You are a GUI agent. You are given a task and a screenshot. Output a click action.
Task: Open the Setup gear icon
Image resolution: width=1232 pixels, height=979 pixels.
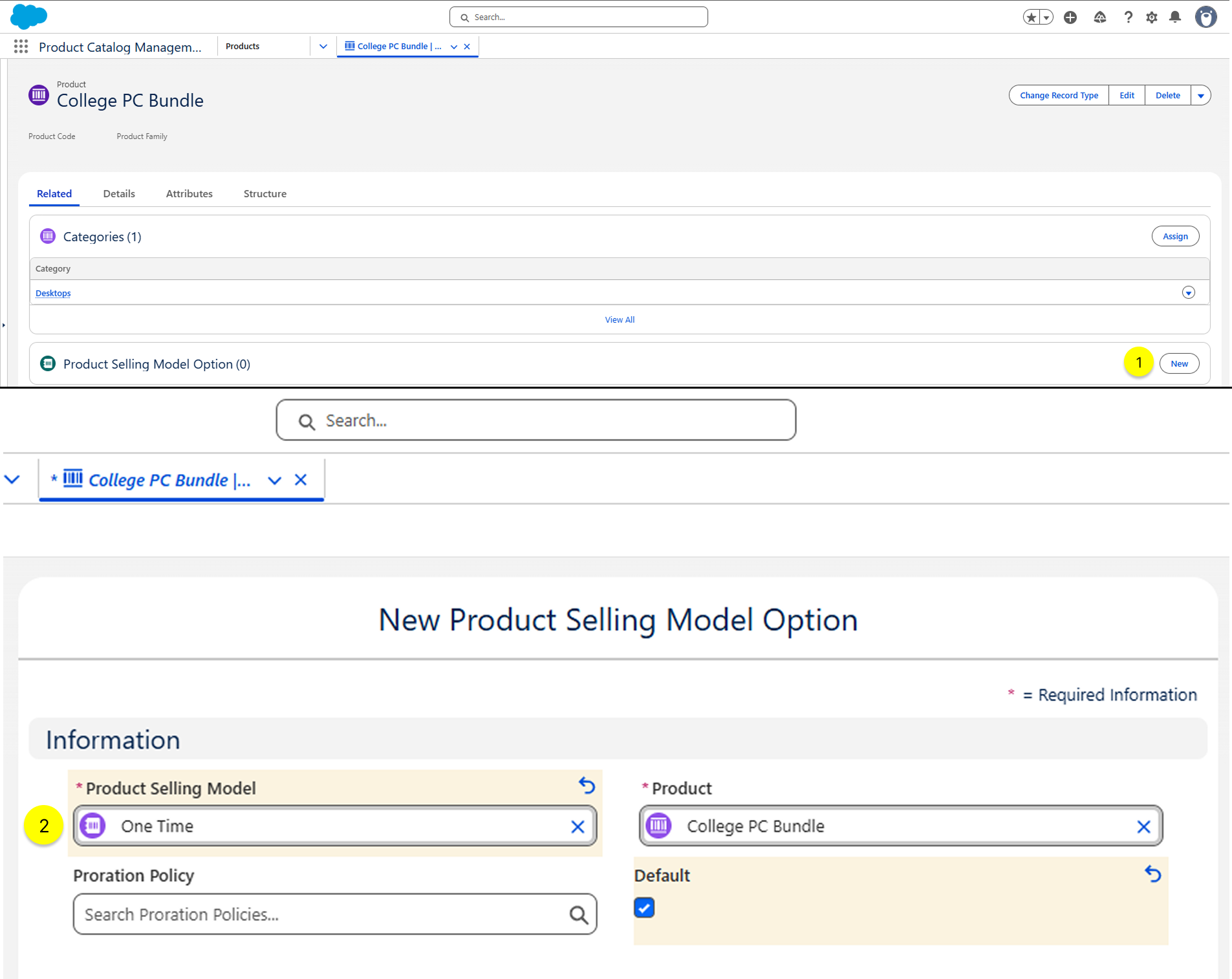click(x=1151, y=17)
